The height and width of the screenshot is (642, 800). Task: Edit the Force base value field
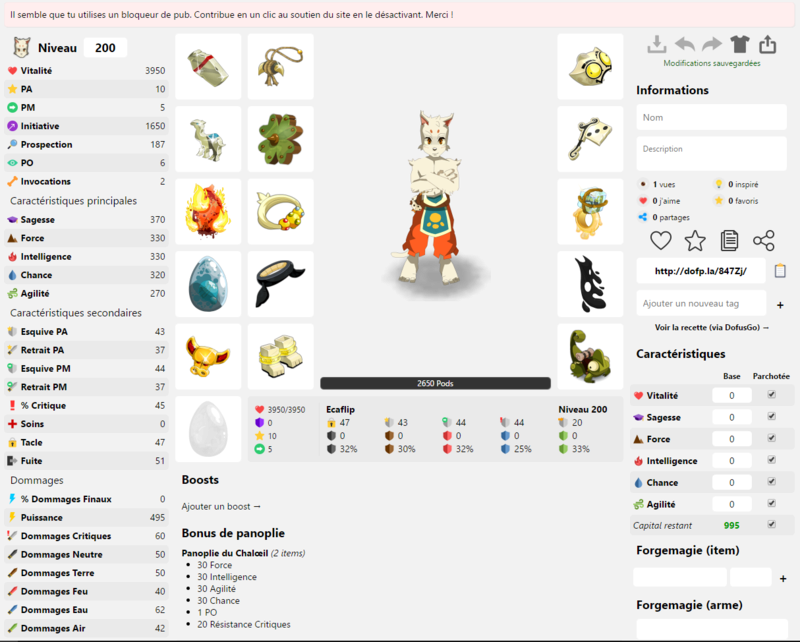tap(732, 439)
